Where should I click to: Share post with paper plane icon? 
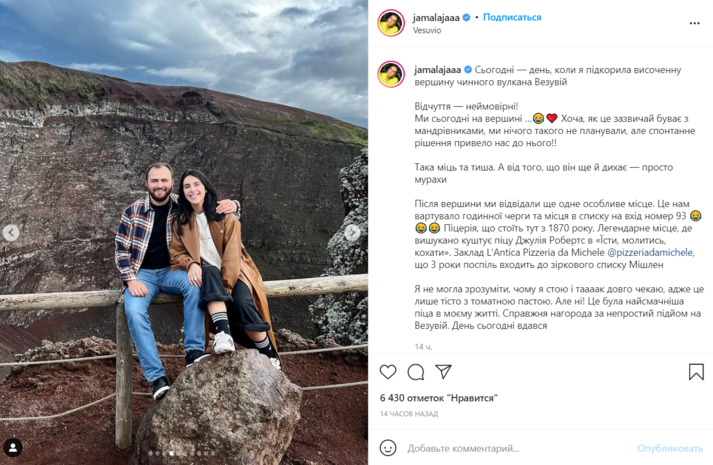443,371
